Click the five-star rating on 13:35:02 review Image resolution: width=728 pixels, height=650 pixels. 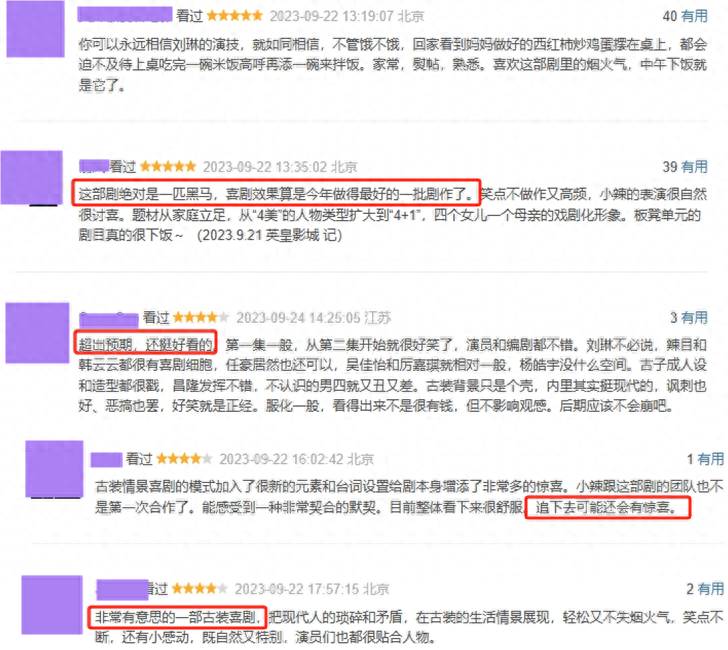point(168,167)
